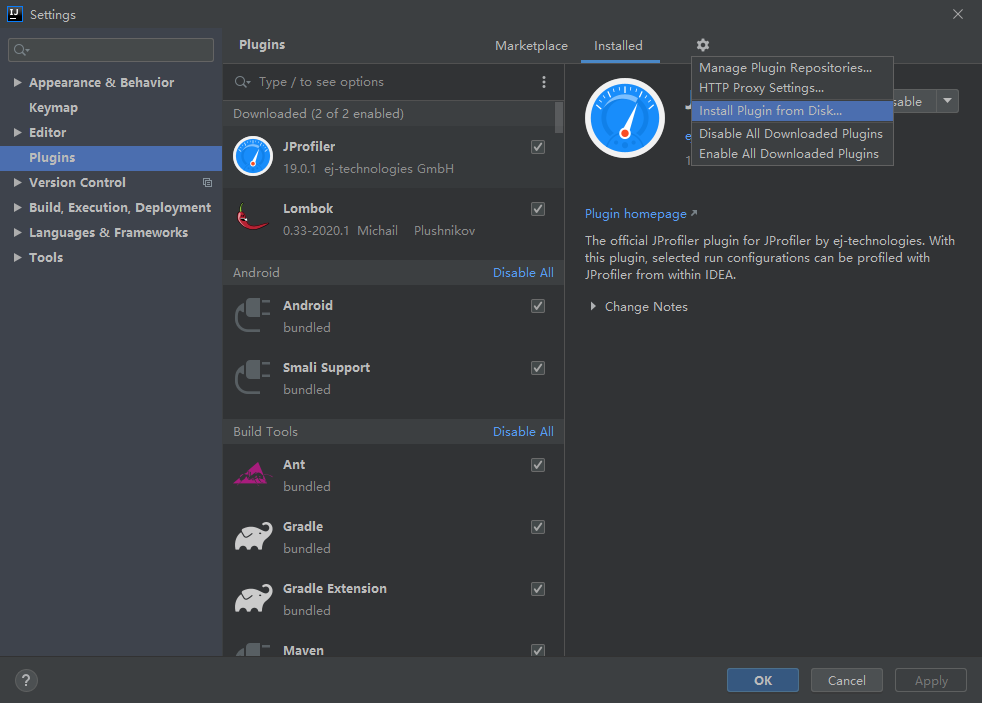Image resolution: width=982 pixels, height=703 pixels.
Task: Disable the Lombok plugin checkbox
Action: (x=538, y=209)
